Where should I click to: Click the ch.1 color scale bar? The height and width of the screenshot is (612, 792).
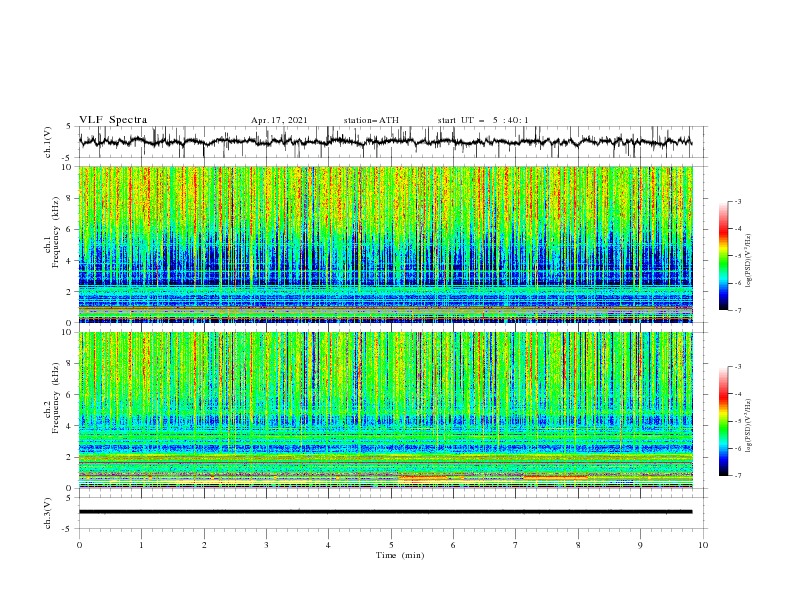(x=723, y=256)
